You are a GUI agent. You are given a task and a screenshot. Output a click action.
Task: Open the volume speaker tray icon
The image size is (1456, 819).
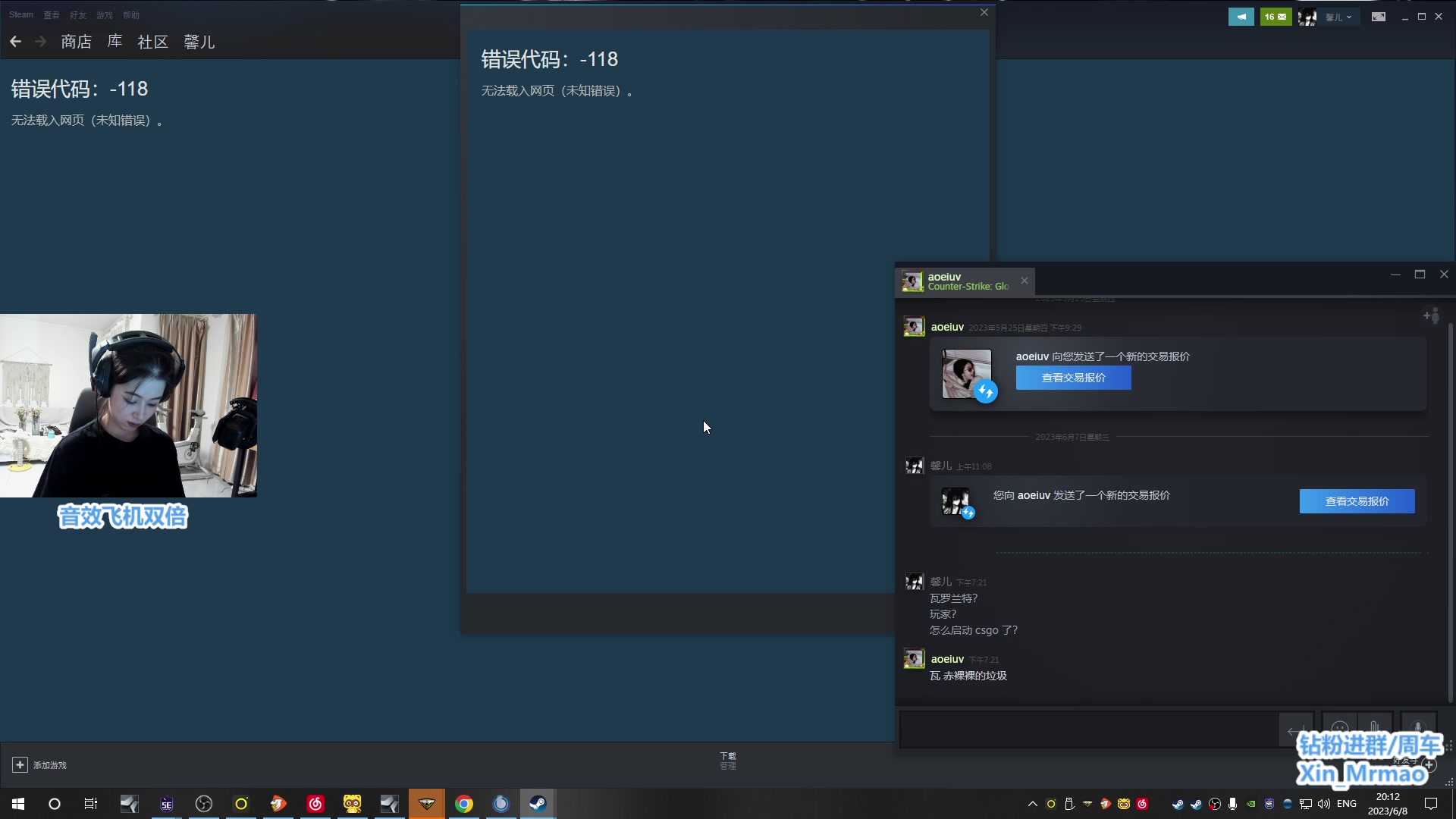(x=1324, y=804)
